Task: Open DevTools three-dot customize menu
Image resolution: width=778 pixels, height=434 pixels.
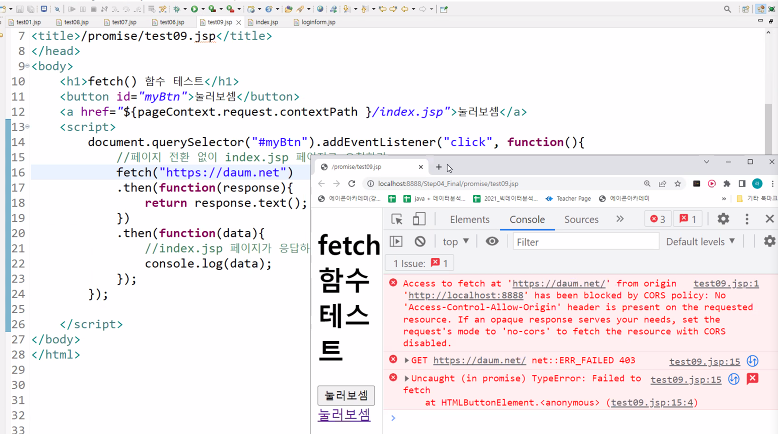Action: (x=747, y=219)
